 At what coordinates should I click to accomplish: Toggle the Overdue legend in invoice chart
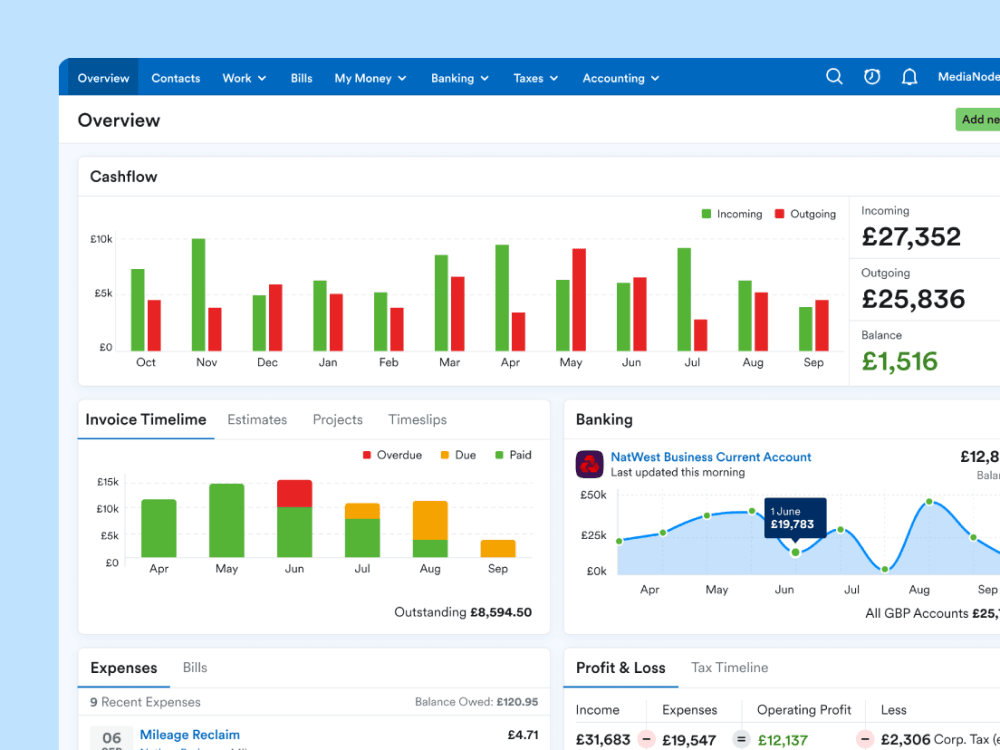pos(392,455)
